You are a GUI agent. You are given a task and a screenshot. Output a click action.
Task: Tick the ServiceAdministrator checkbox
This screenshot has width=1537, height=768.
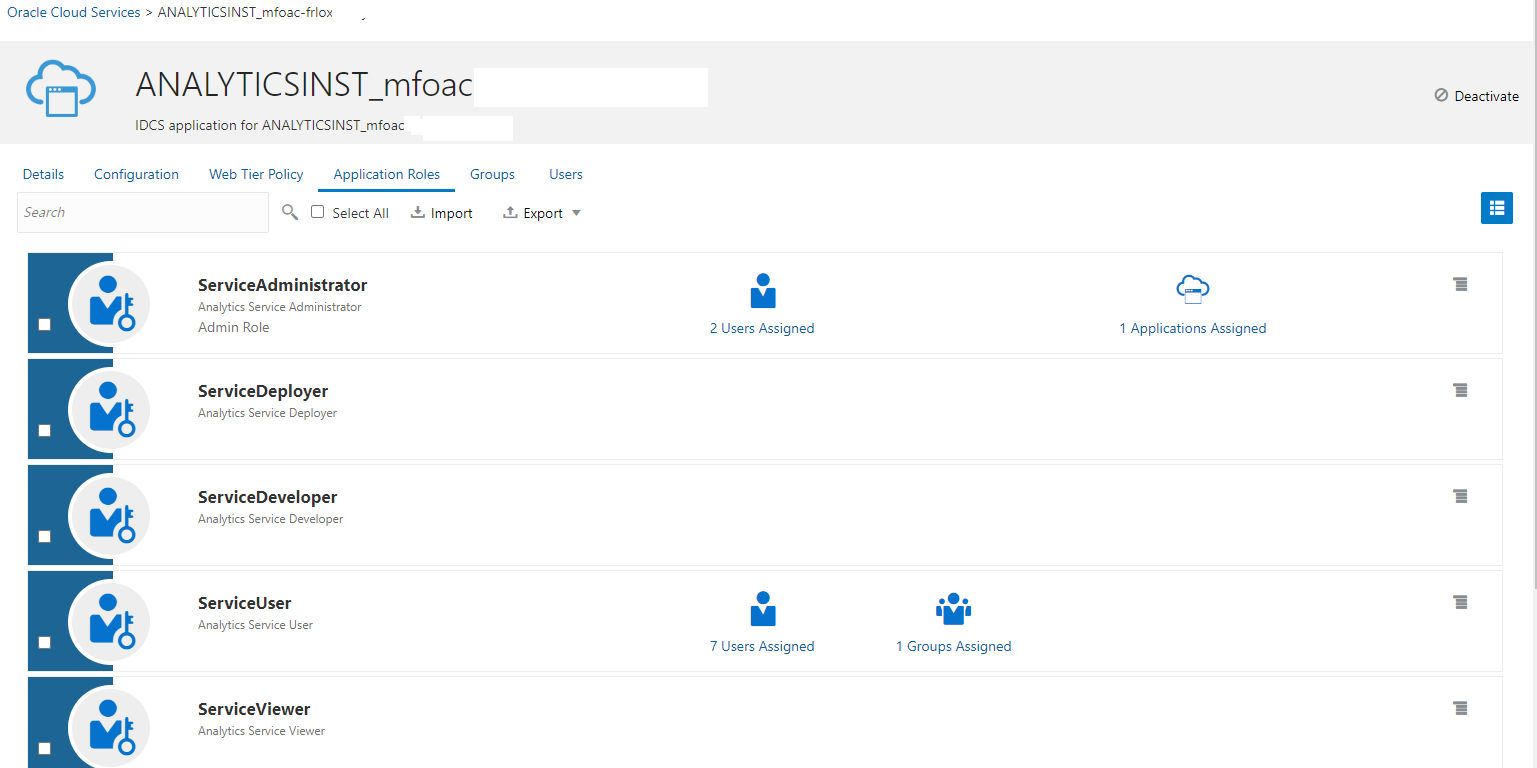[44, 325]
